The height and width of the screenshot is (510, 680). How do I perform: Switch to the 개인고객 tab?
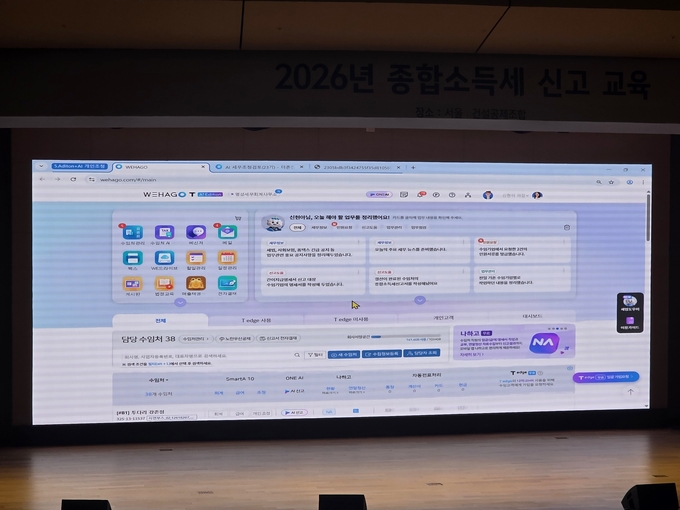pos(442,319)
